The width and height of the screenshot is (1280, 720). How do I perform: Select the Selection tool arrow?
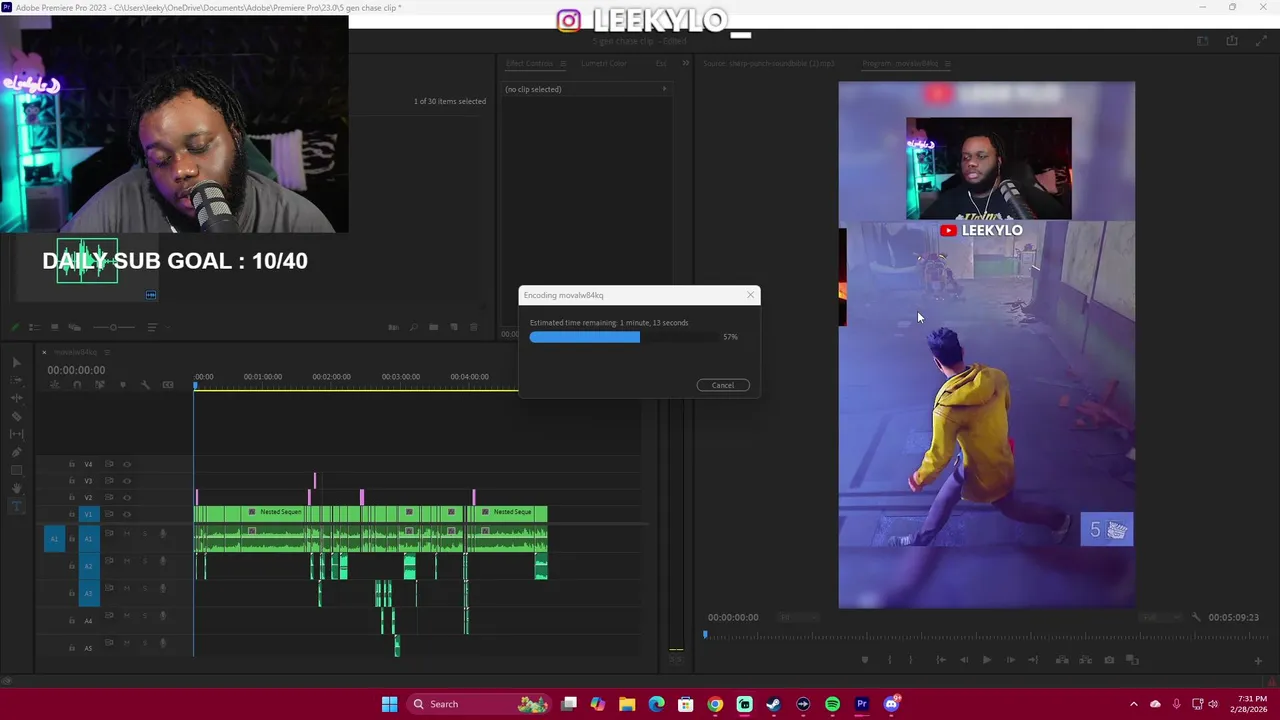17,362
